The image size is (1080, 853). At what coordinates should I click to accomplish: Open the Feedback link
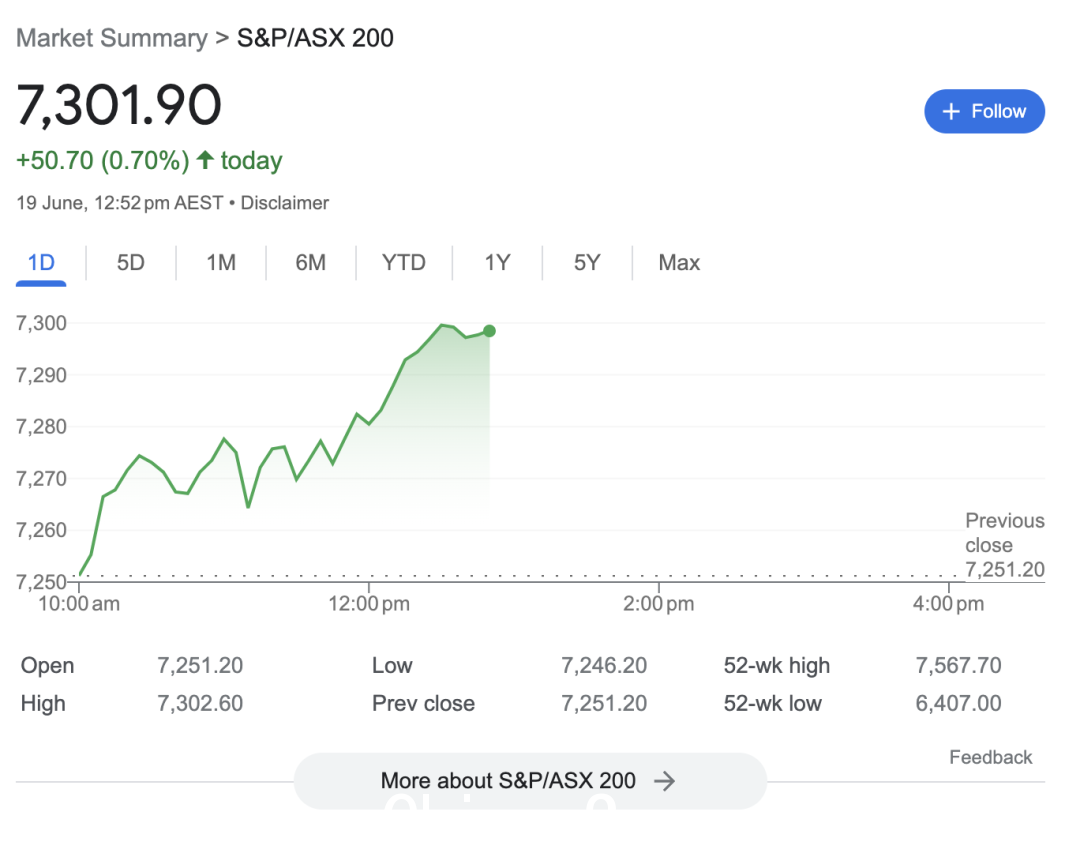990,757
